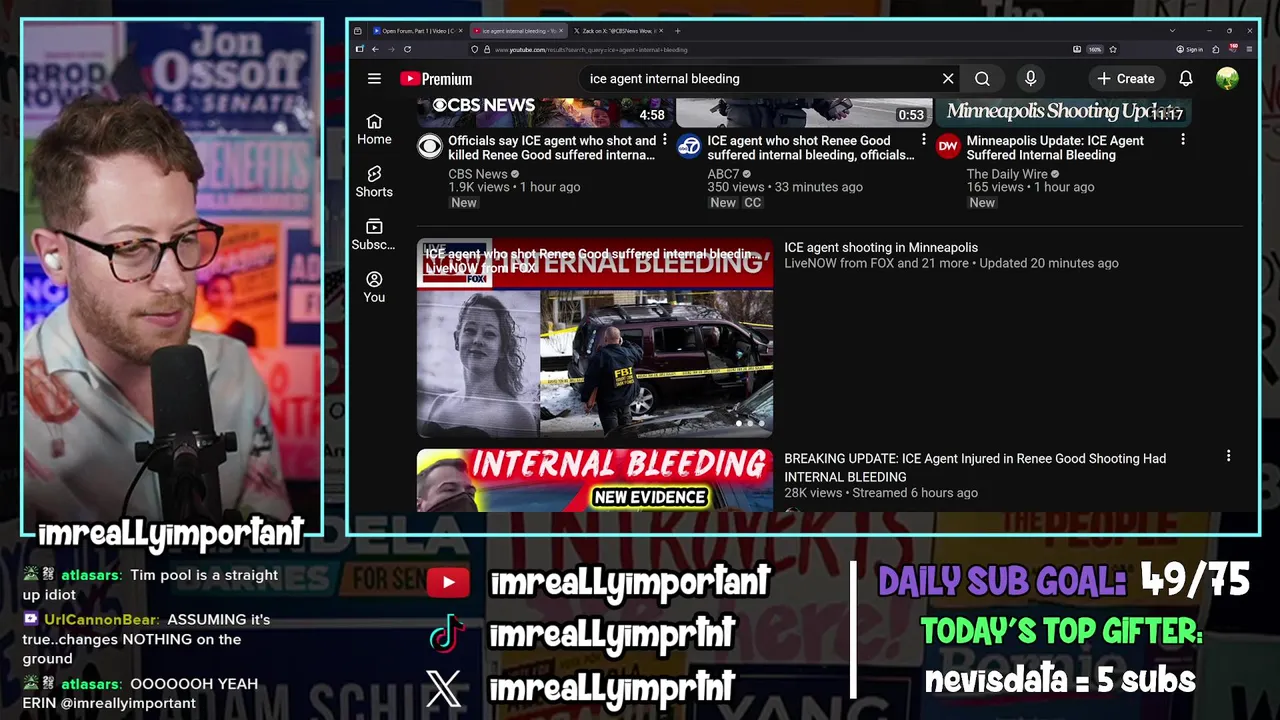This screenshot has width=1280, height=720.
Task: Open YouTube notifications bell
Action: pos(1186,79)
